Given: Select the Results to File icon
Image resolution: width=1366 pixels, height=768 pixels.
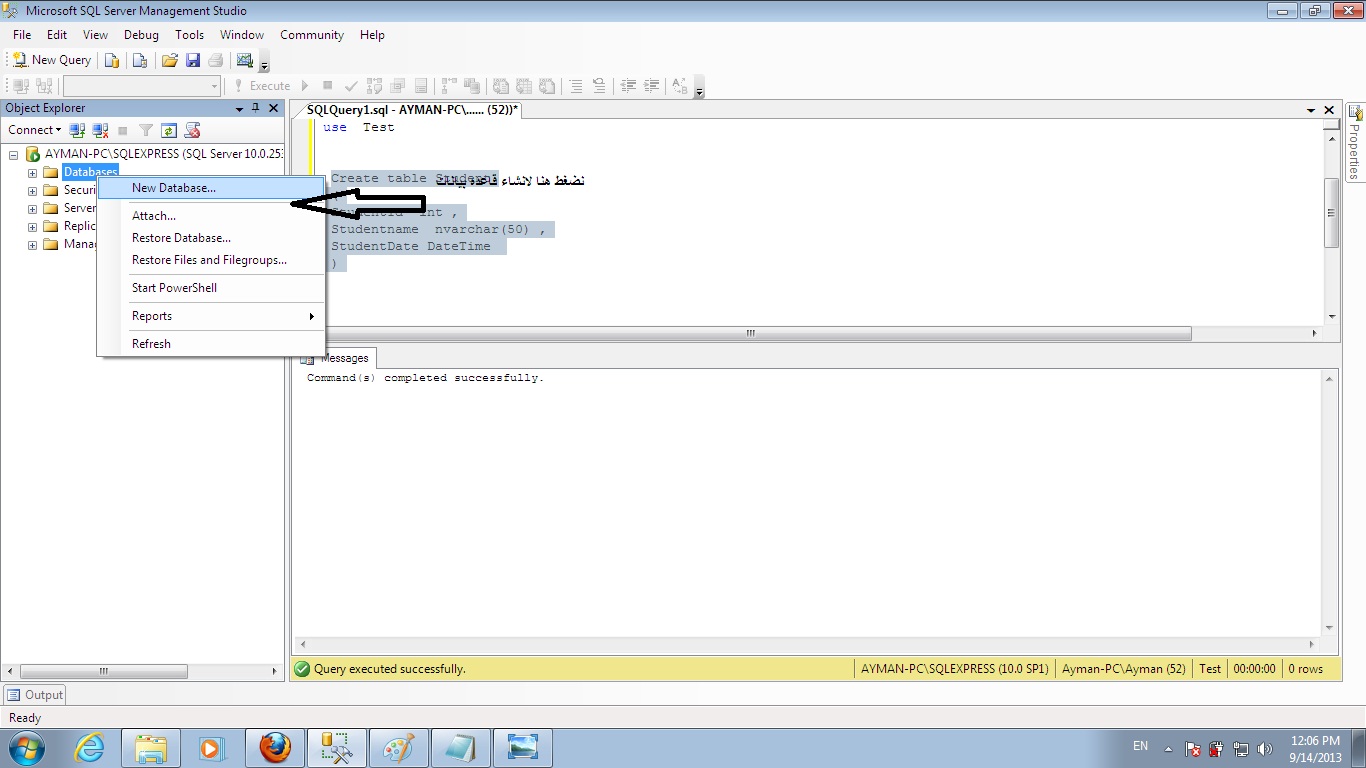Looking at the screenshot, I should 547,86.
